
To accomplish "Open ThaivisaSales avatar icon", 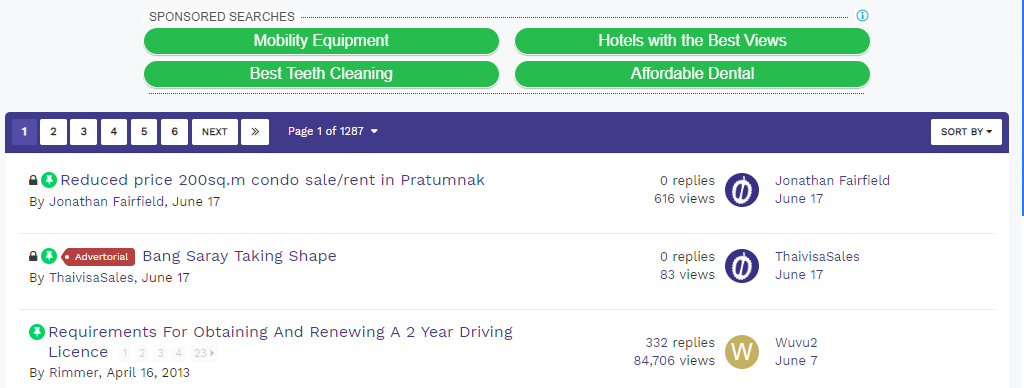I will point(742,266).
